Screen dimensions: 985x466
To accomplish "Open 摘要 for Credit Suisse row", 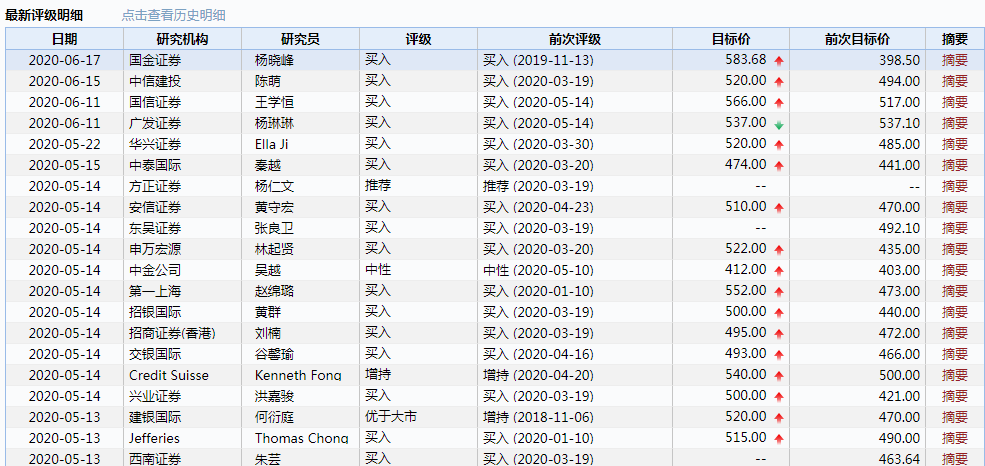I will pyautogui.click(x=955, y=376).
